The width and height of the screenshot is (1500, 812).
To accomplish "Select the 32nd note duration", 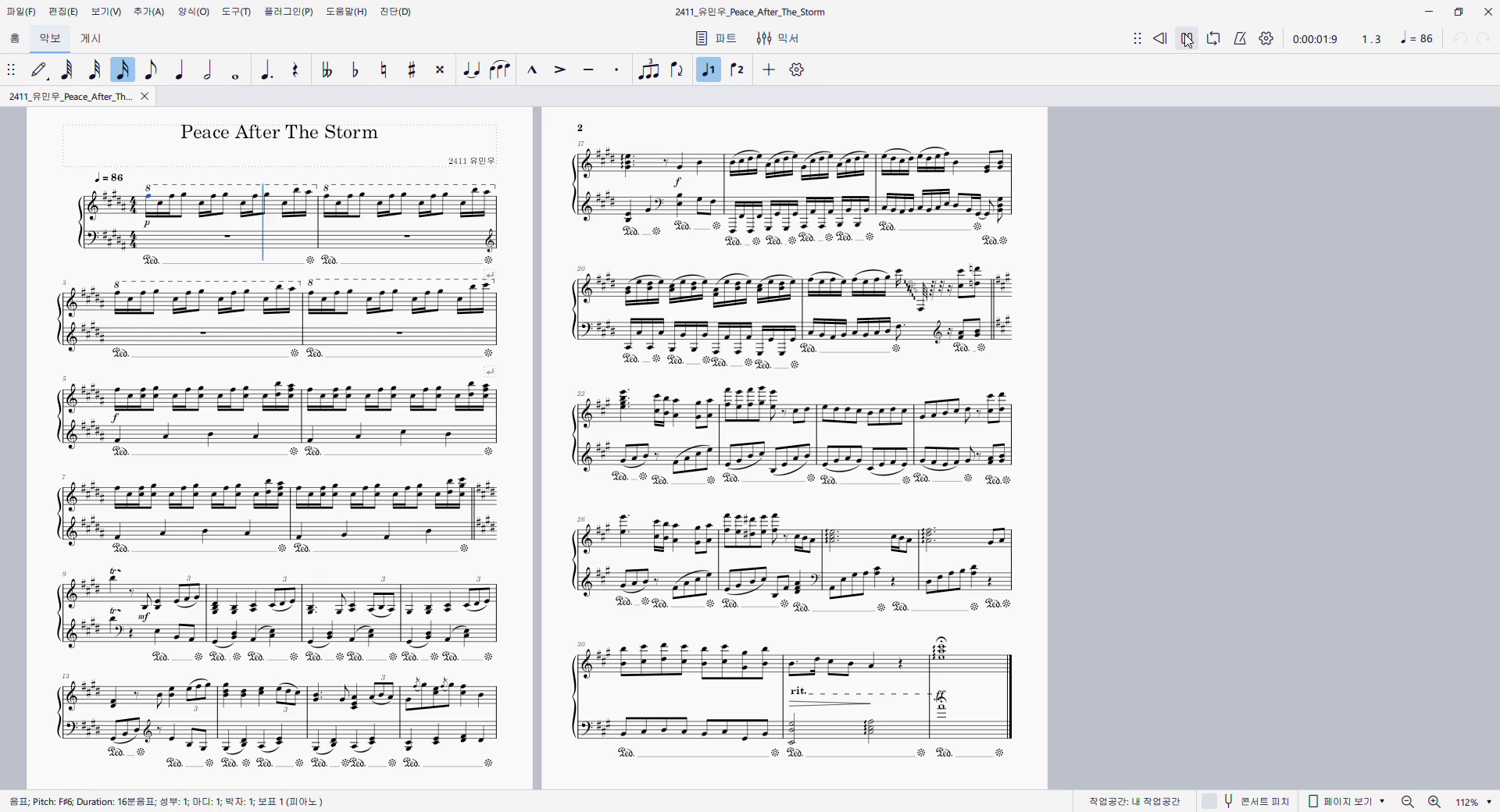I will [95, 70].
